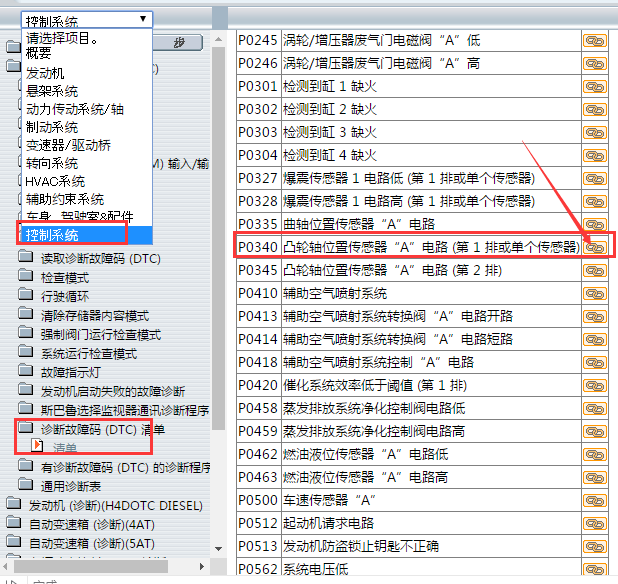
Task: Choose HVAC系统 dropdown option
Action: 55,181
